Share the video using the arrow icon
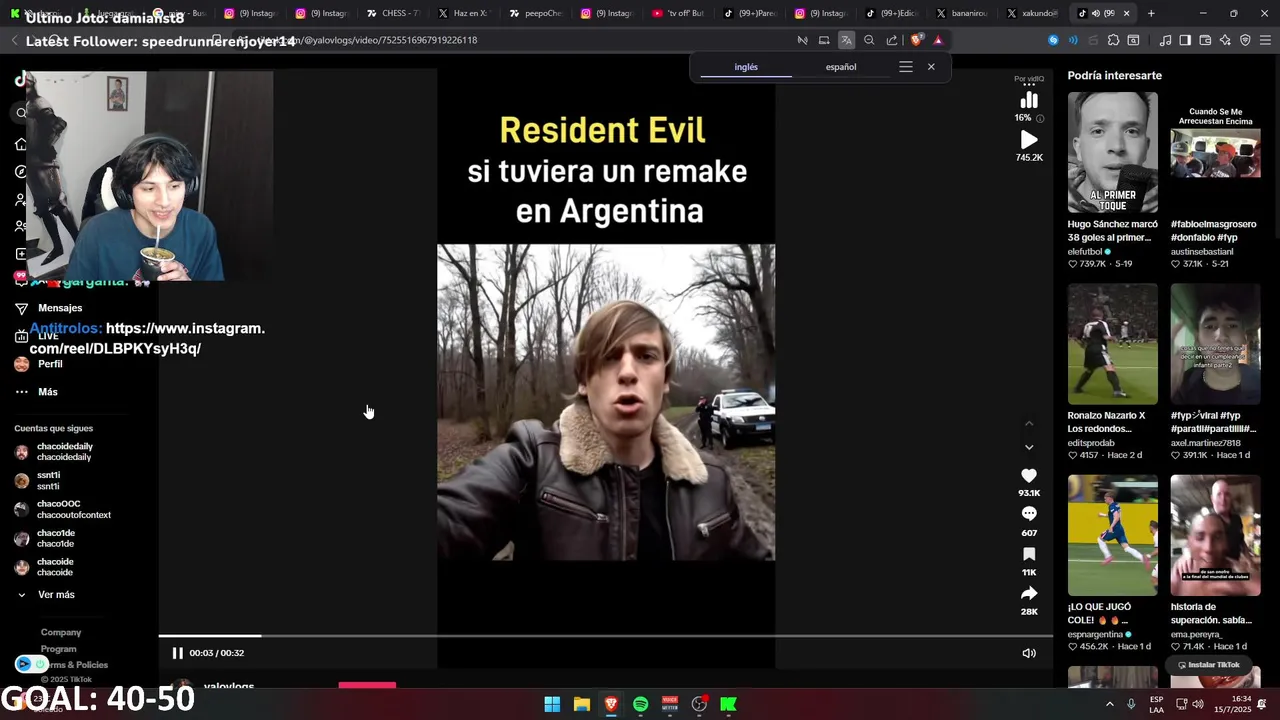Screen dimensions: 1280x720 (x=1029, y=593)
